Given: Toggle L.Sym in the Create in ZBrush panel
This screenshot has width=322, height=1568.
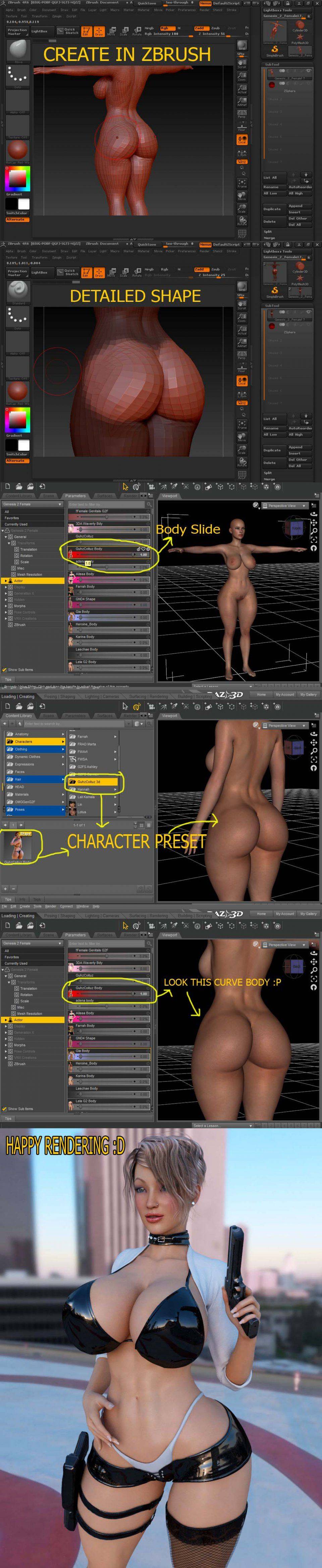Looking at the screenshot, I should [x=242, y=153].
